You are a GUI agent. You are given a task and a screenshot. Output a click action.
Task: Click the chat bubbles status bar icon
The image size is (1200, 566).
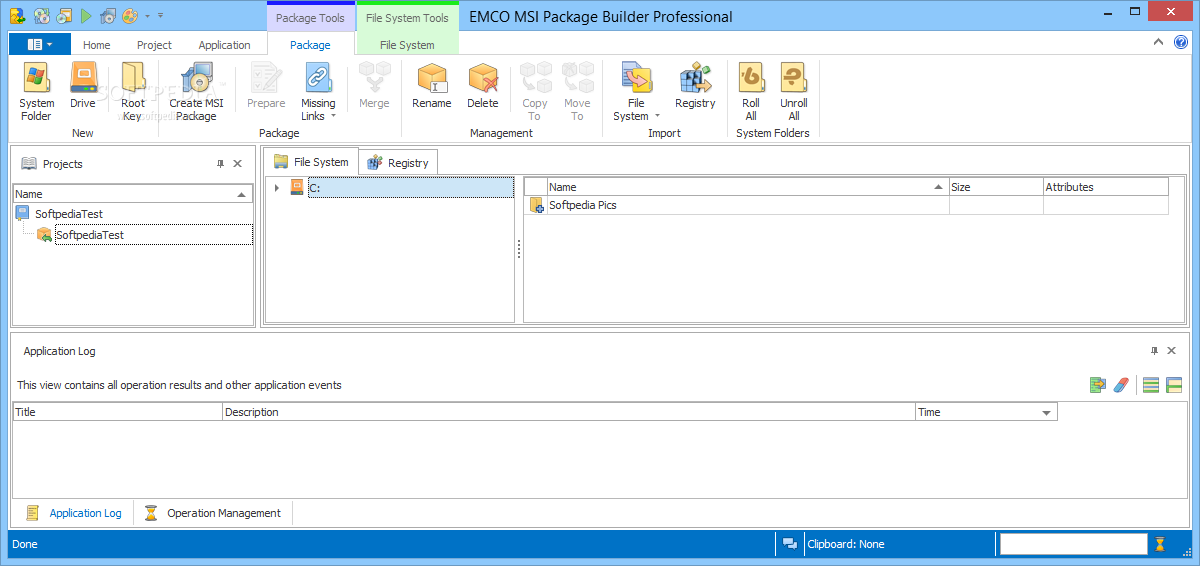click(x=790, y=544)
